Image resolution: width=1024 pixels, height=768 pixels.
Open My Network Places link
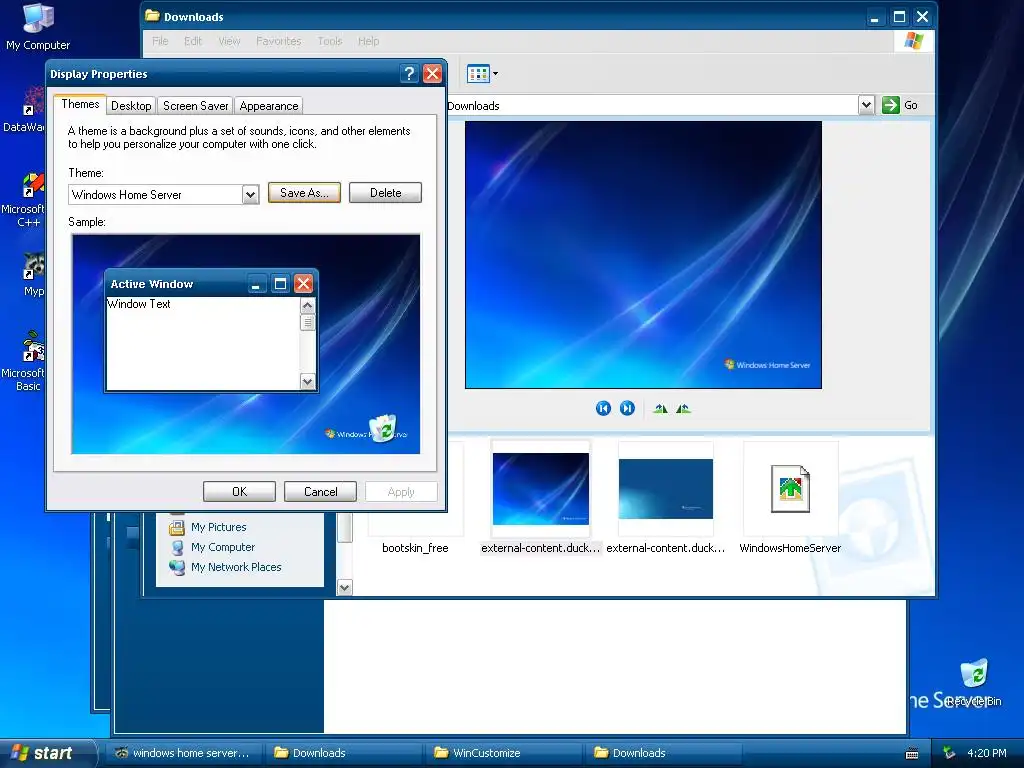coord(236,567)
